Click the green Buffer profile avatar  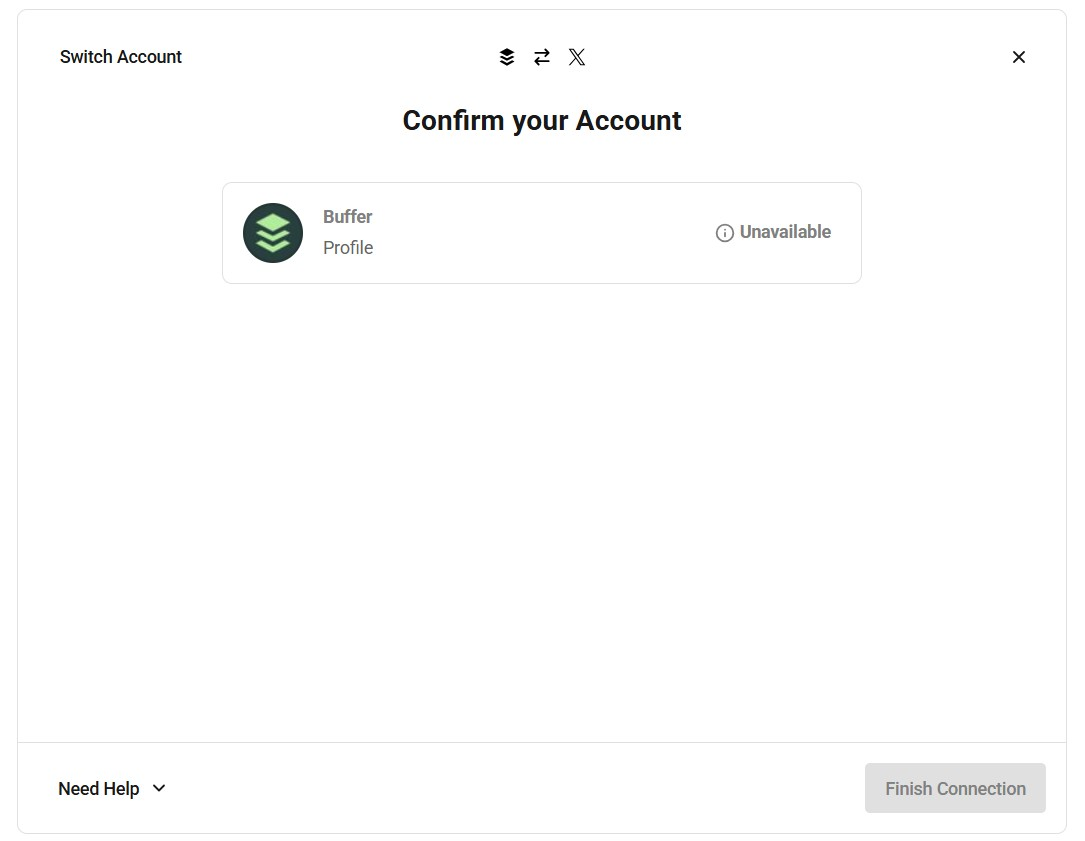(273, 232)
